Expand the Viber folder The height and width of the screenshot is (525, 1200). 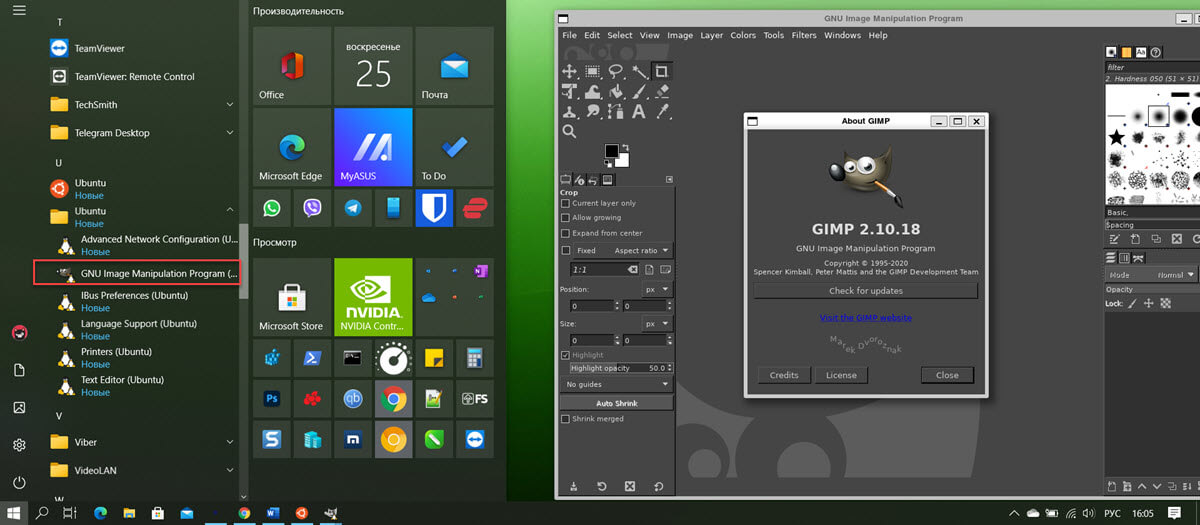pos(230,442)
